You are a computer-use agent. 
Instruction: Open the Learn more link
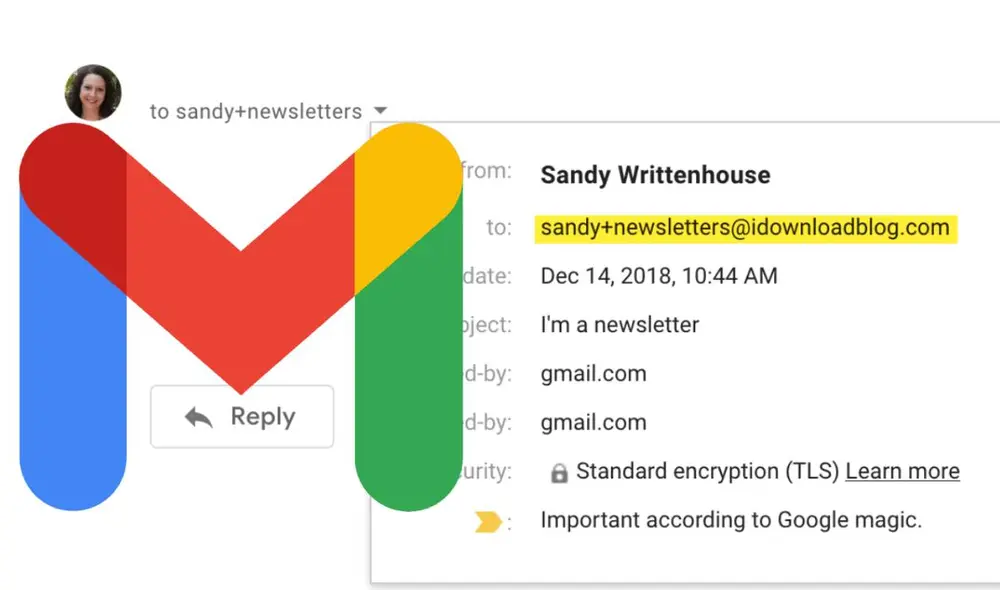pos(902,471)
